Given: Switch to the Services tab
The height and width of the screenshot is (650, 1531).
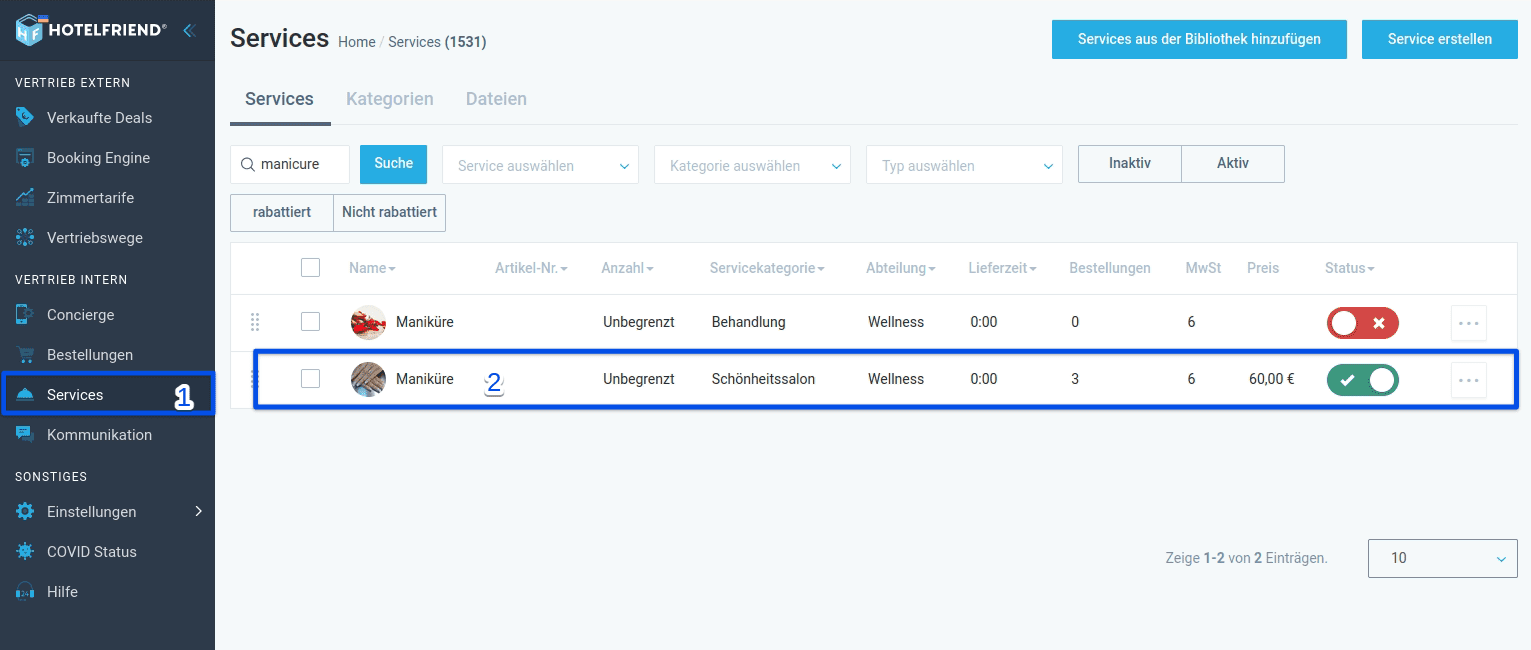Looking at the screenshot, I should click(280, 99).
